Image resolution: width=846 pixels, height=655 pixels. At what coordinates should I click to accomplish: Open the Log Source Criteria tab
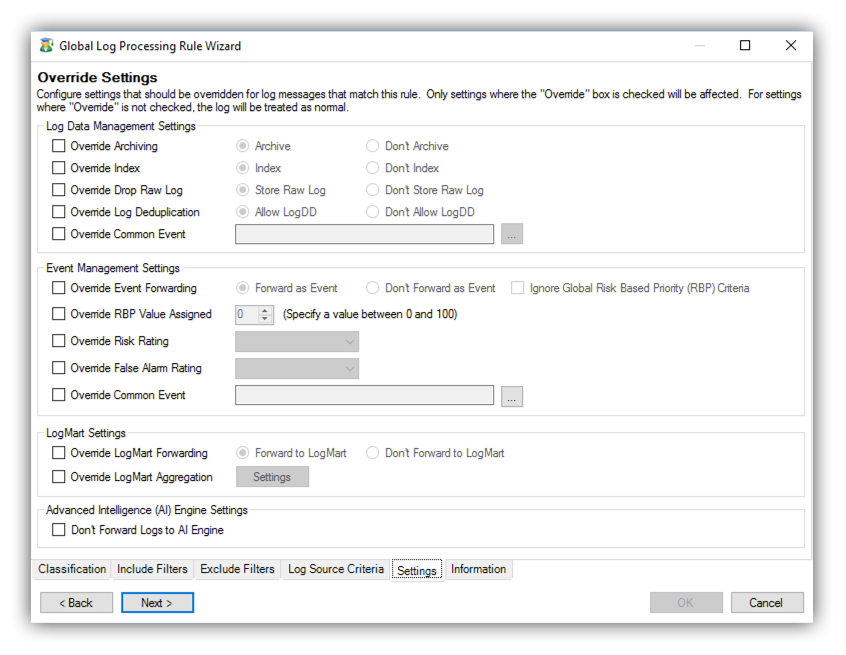[x=334, y=568]
